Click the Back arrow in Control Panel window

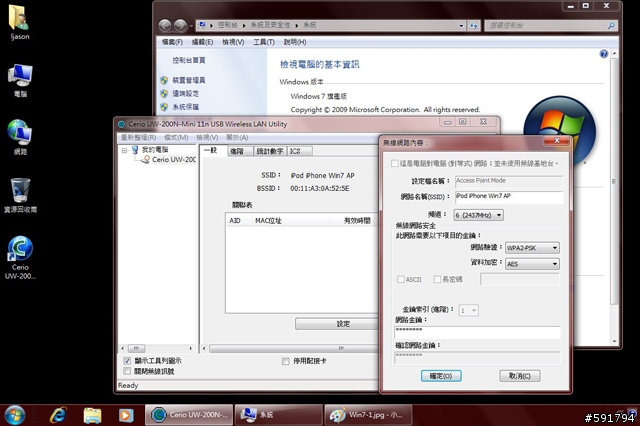165,25
